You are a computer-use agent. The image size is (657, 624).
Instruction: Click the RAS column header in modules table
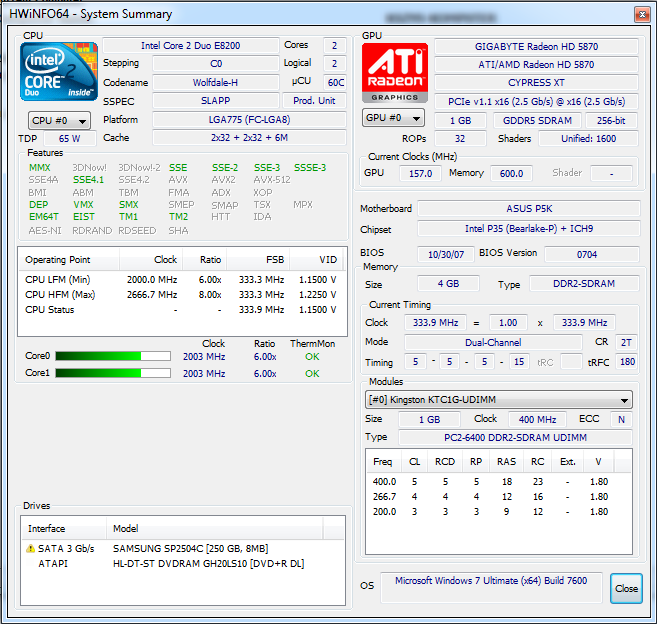click(x=507, y=462)
